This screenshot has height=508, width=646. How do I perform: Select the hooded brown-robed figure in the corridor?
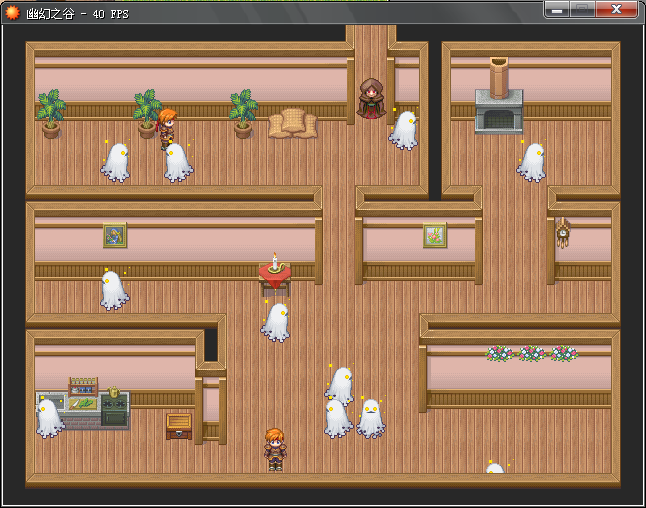click(x=371, y=98)
